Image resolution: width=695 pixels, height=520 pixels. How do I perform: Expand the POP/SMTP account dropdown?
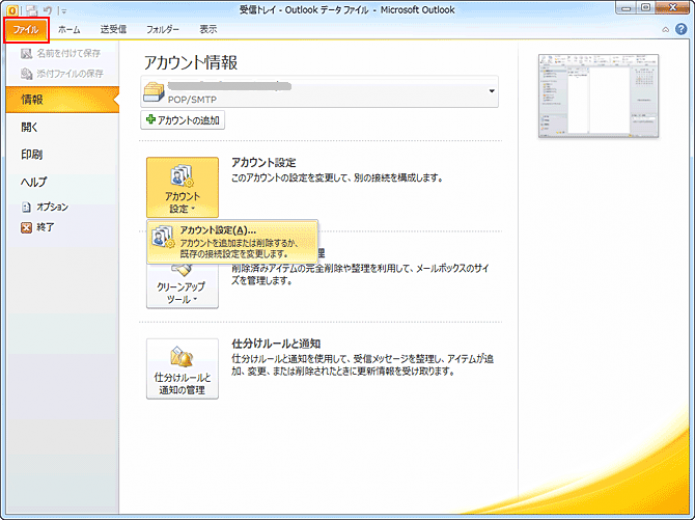(491, 93)
